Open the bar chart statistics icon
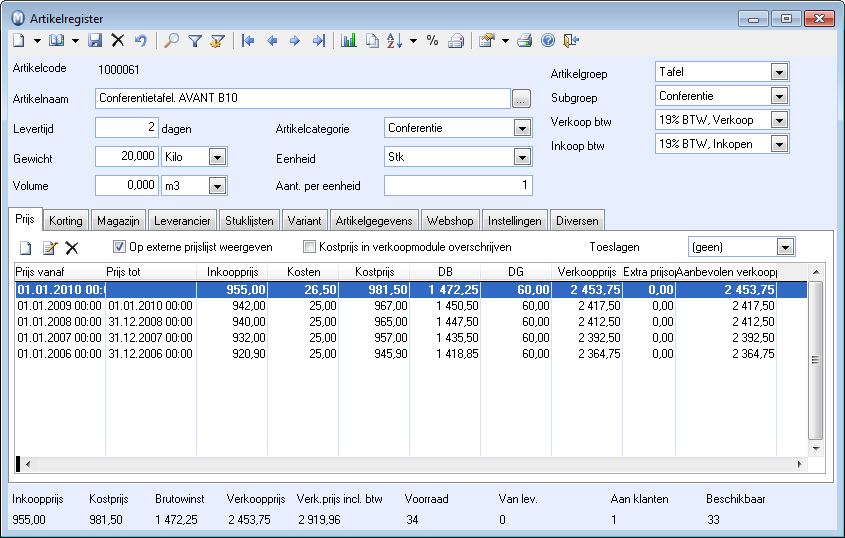The width and height of the screenshot is (845, 538). point(349,41)
